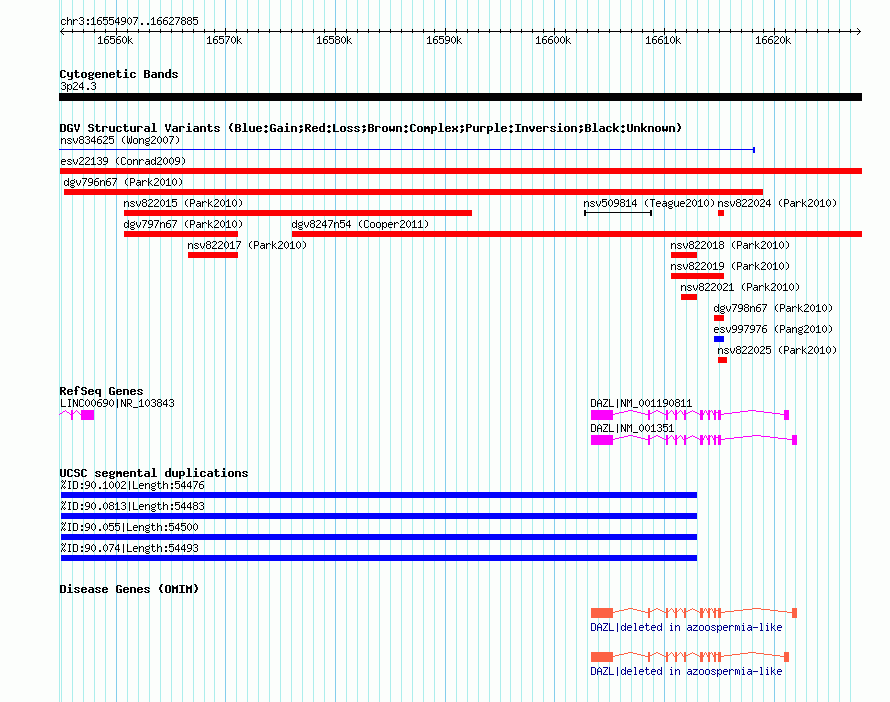
Task: Select variant label dgv8247n54 (Cooper2011)
Action: pos(360,224)
